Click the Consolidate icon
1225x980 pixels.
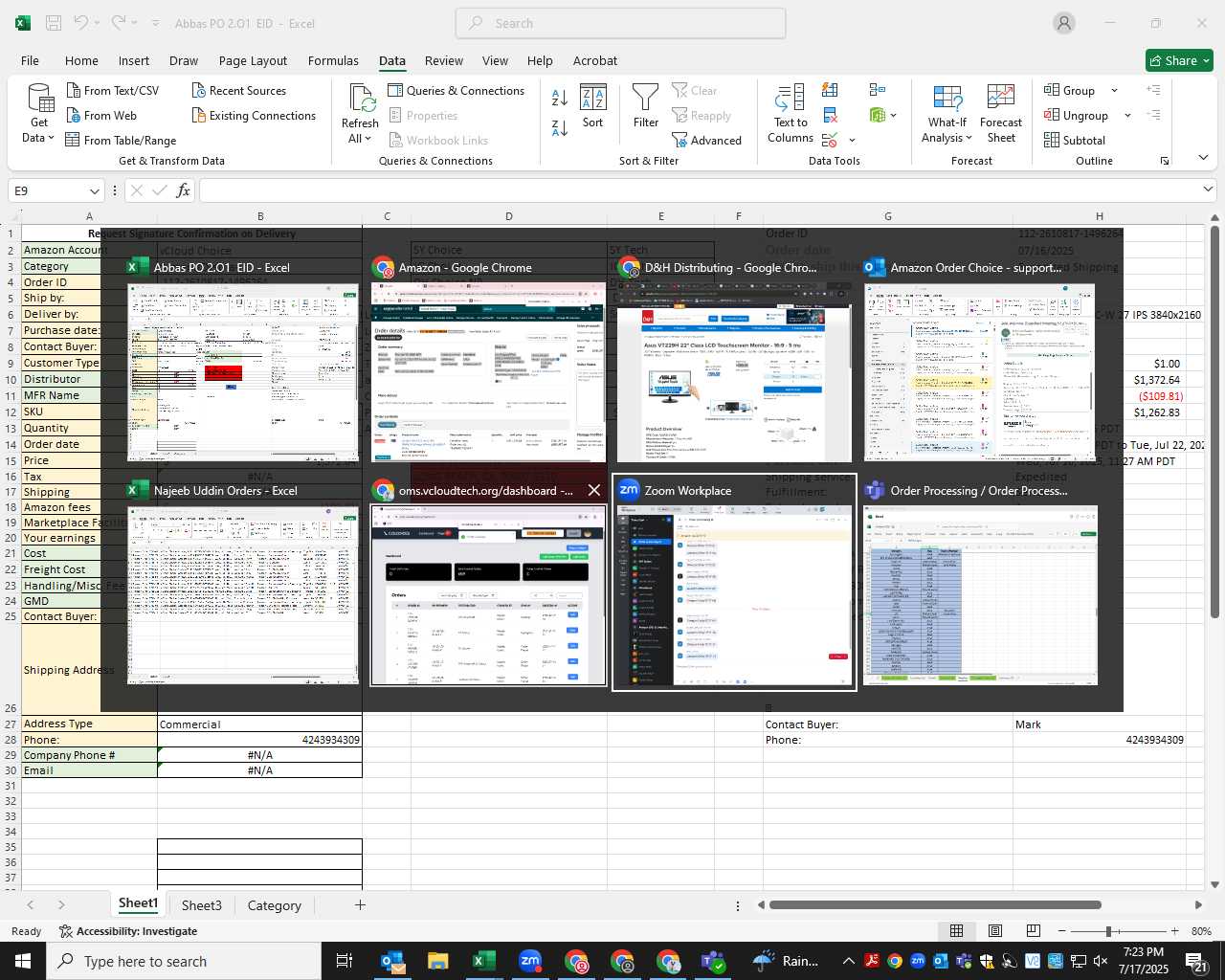pyautogui.click(x=878, y=90)
